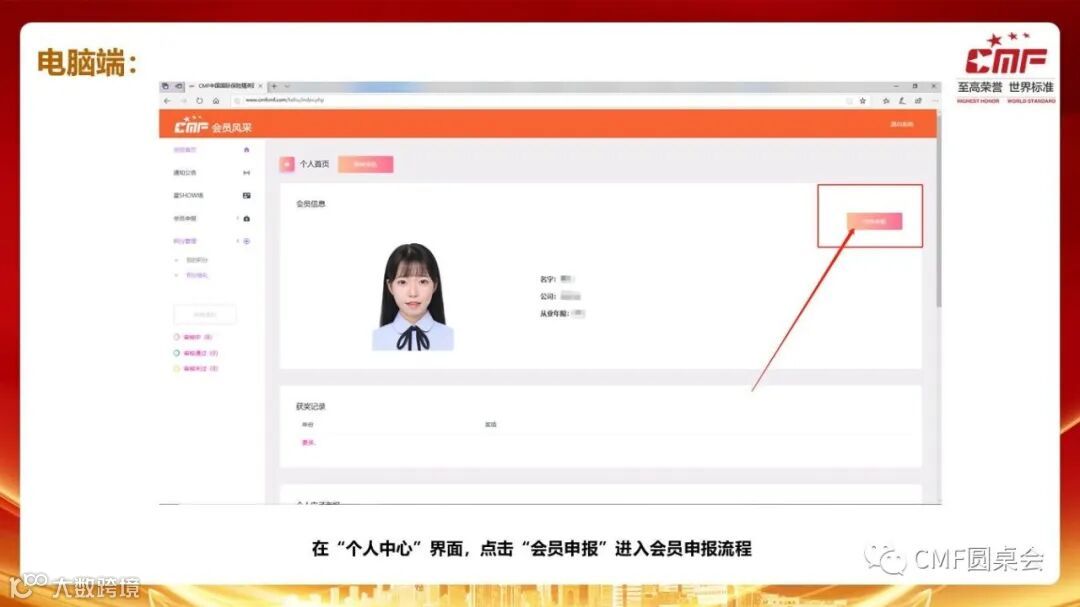The image size is (1080, 607).
Task: Select the pink circle 审核中 status
Action: point(193,337)
